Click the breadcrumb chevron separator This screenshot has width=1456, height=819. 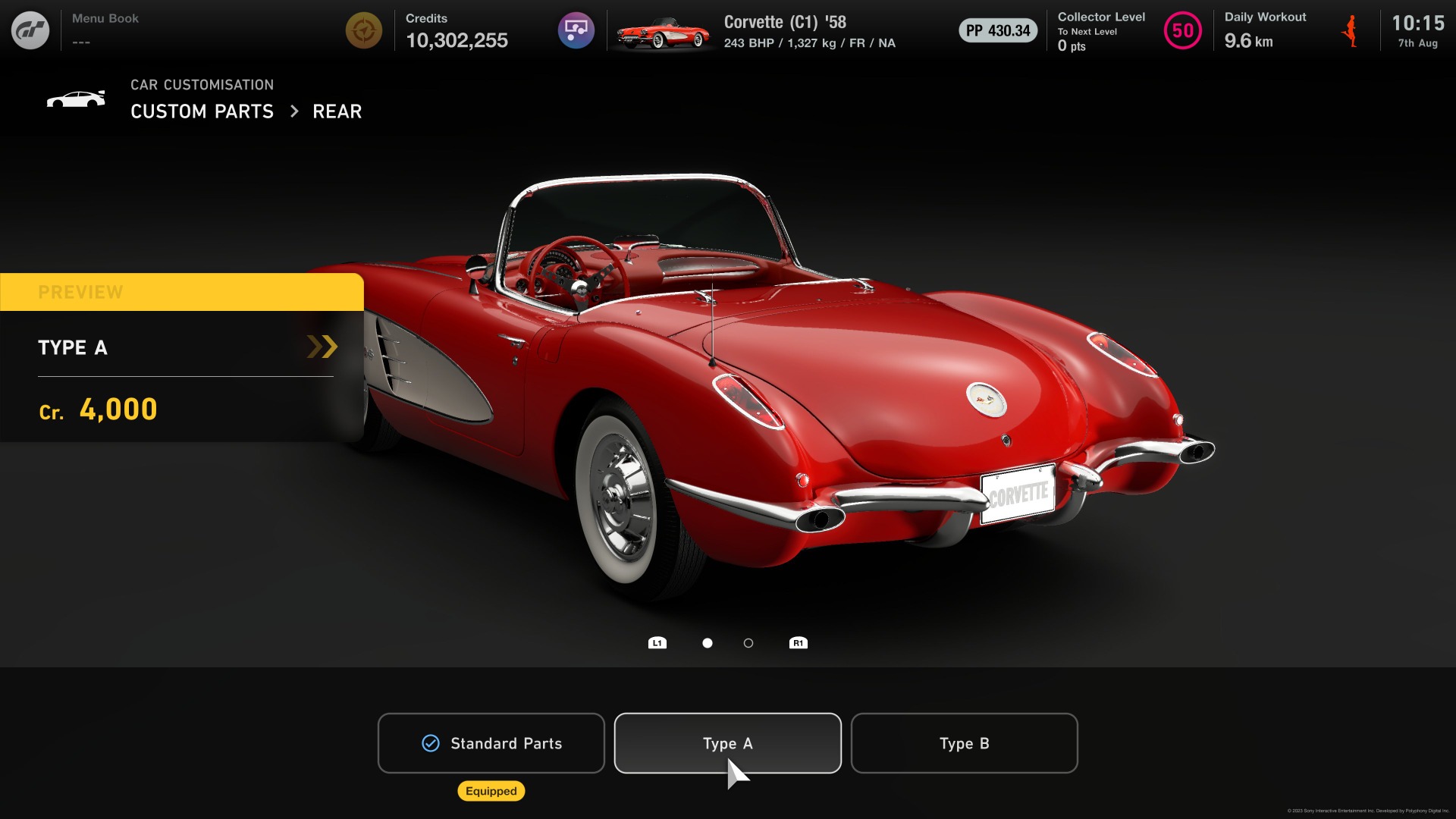[x=294, y=111]
